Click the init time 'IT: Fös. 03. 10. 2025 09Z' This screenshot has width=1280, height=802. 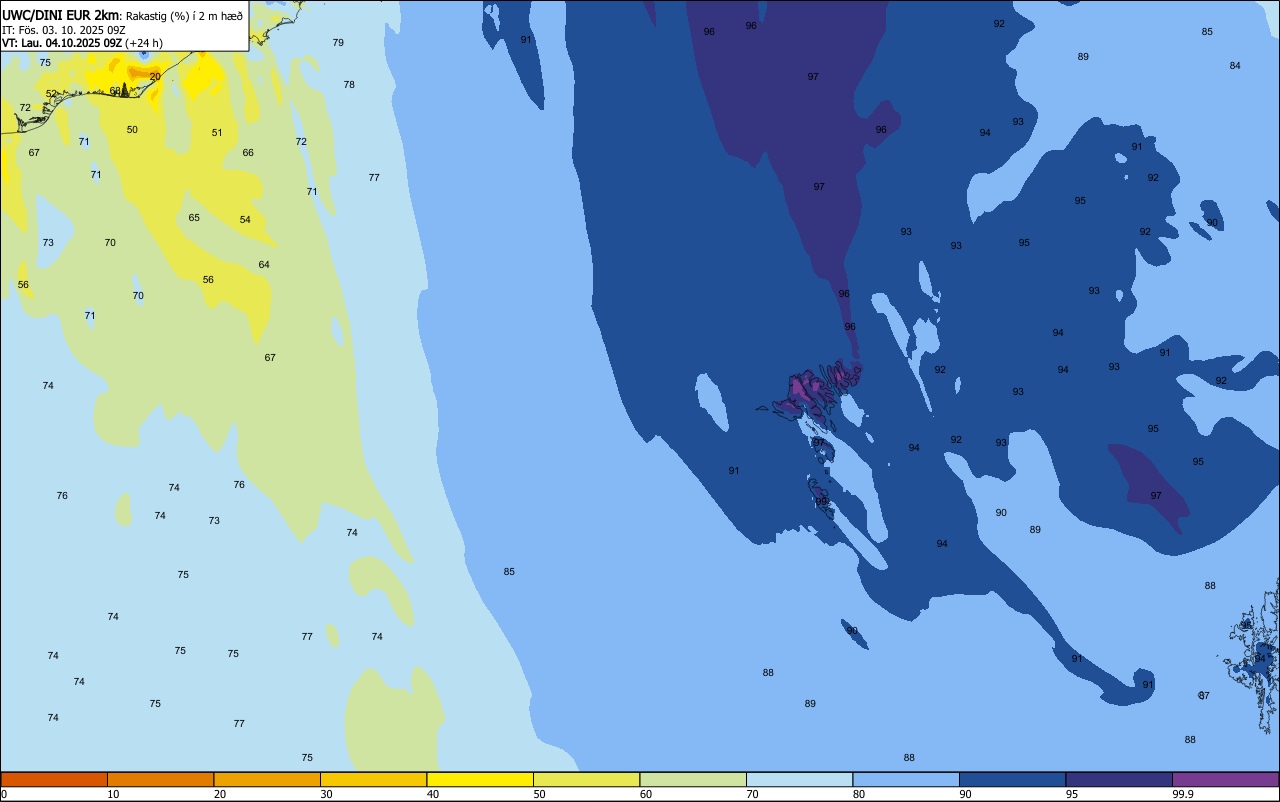point(62,29)
